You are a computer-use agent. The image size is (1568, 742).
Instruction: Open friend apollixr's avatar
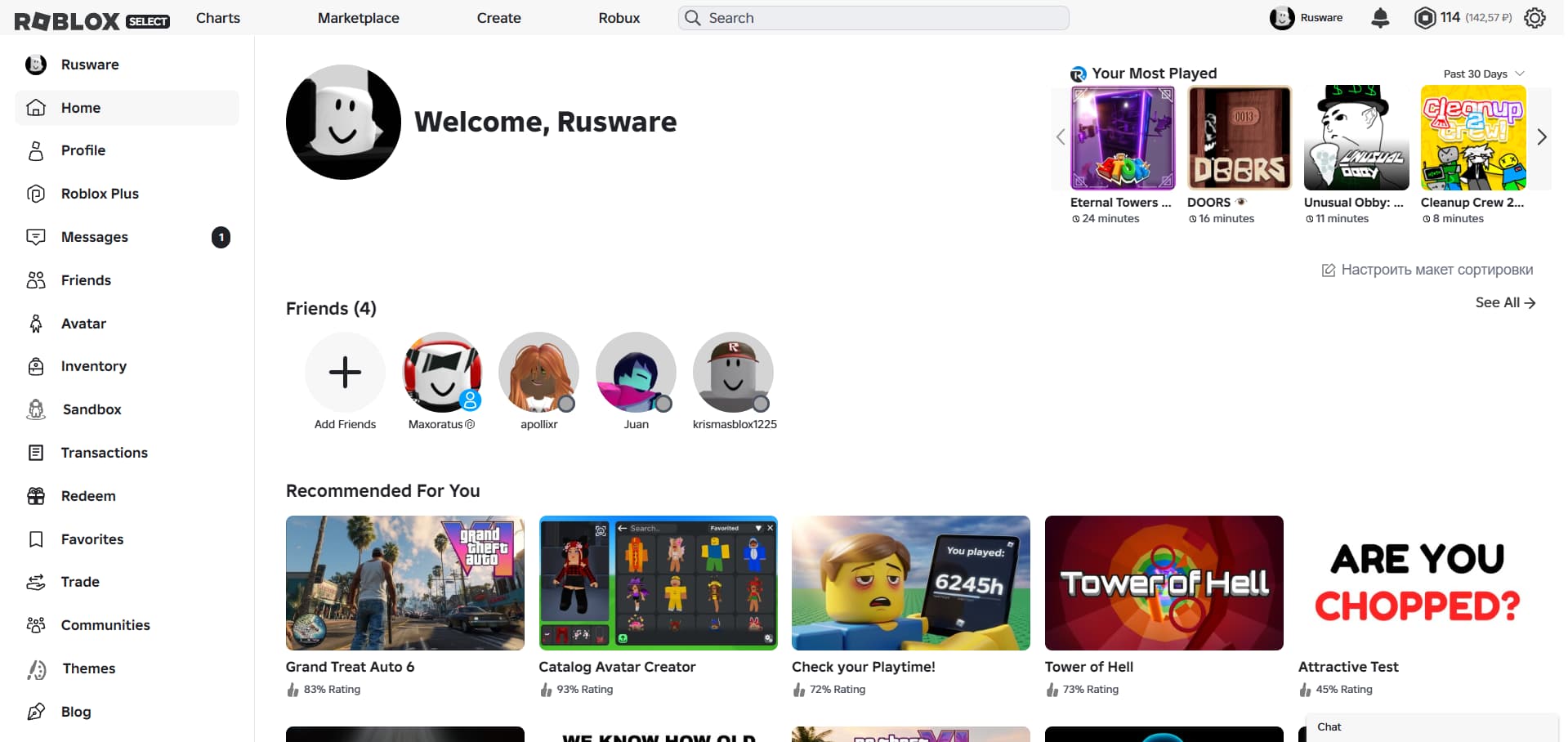tap(539, 372)
